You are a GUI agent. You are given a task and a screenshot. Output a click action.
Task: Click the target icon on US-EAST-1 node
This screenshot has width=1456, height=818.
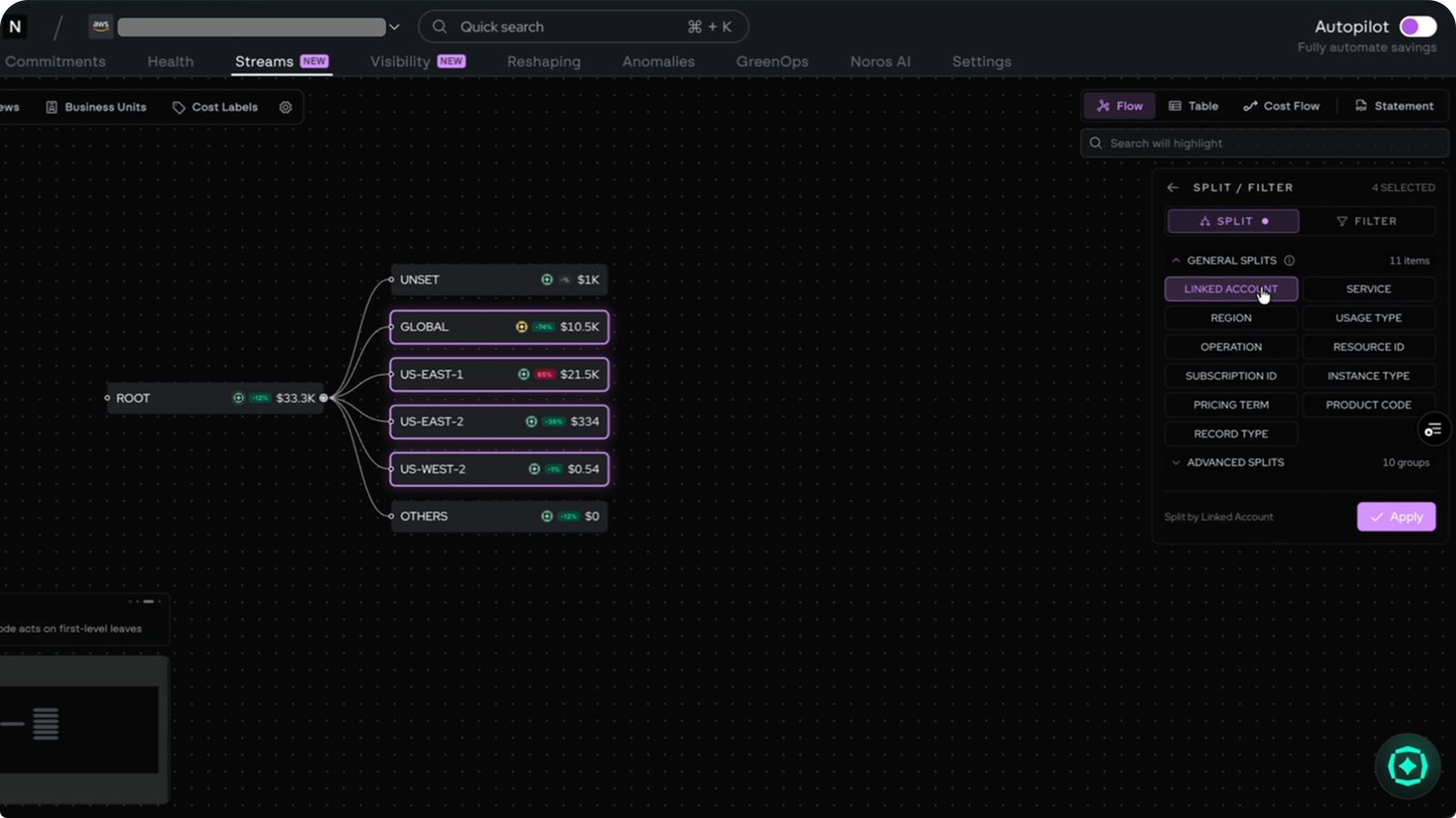click(523, 374)
